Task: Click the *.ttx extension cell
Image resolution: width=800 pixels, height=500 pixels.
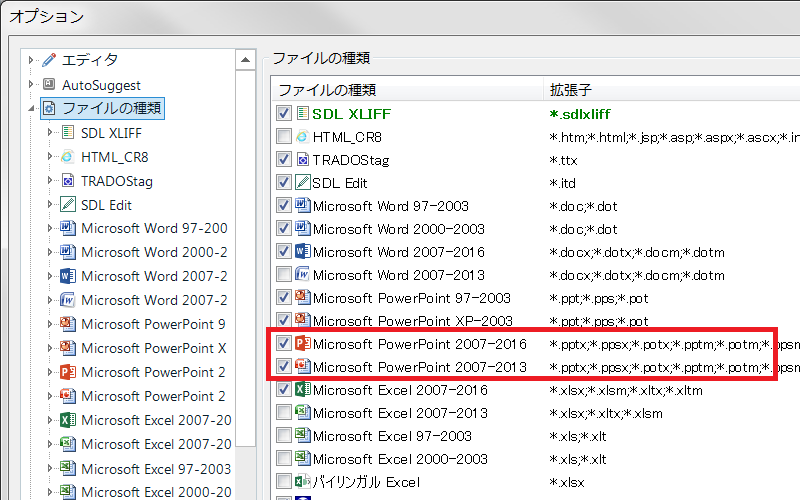Action: (x=563, y=160)
